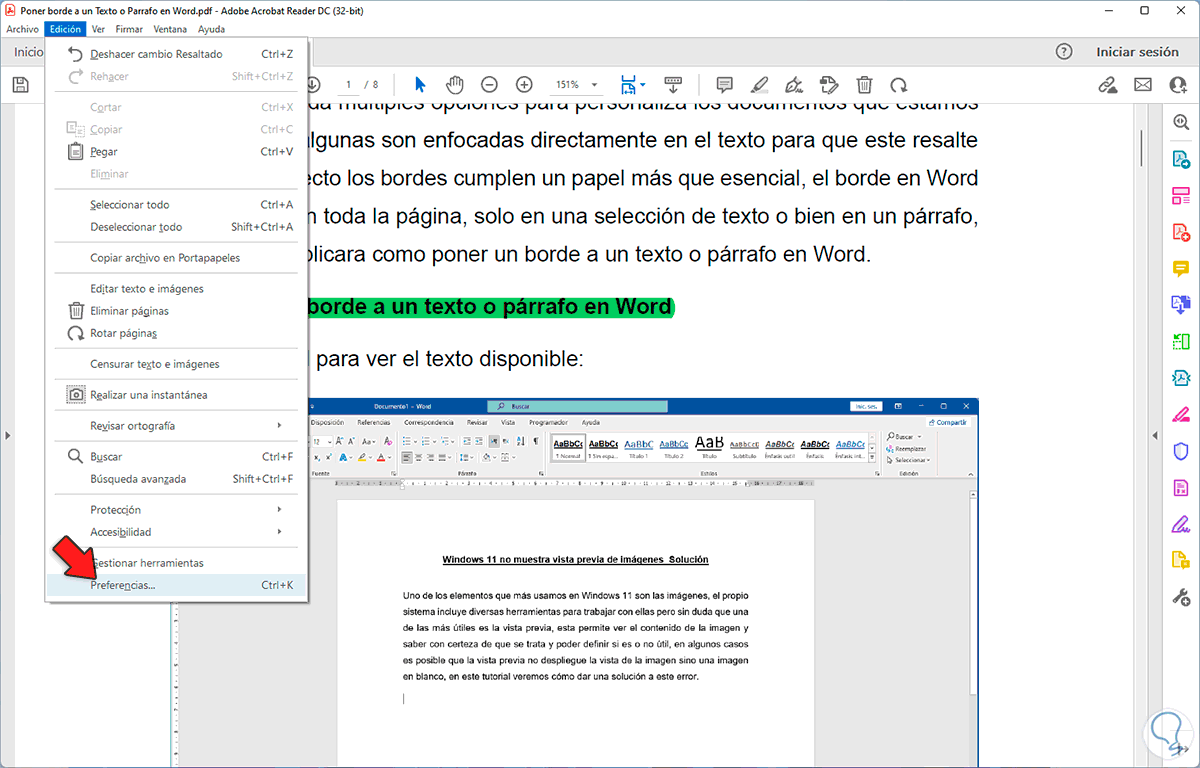Viewport: 1200px width, 768px height.
Task: Zoom in with the plus icon
Action: point(524,85)
